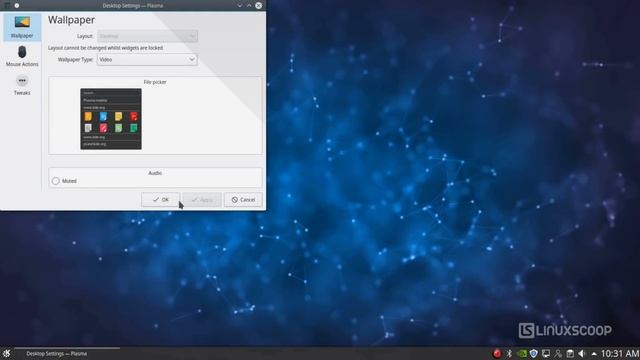Viewport: 640px width, 360px height.
Task: Select Desktop Settings — Plasma taskbar entry
Action: click(x=67, y=353)
